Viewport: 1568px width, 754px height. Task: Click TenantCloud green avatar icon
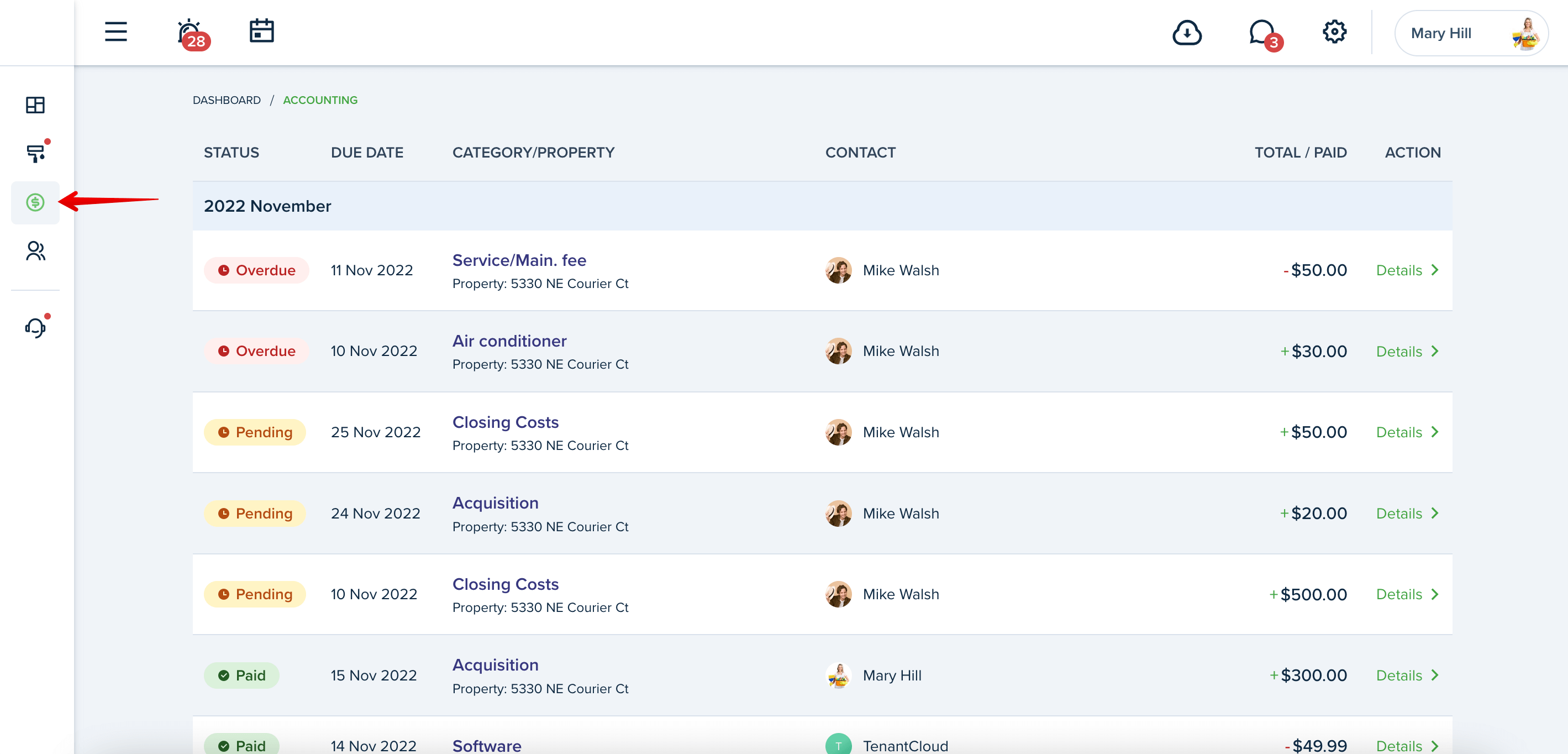(838, 744)
